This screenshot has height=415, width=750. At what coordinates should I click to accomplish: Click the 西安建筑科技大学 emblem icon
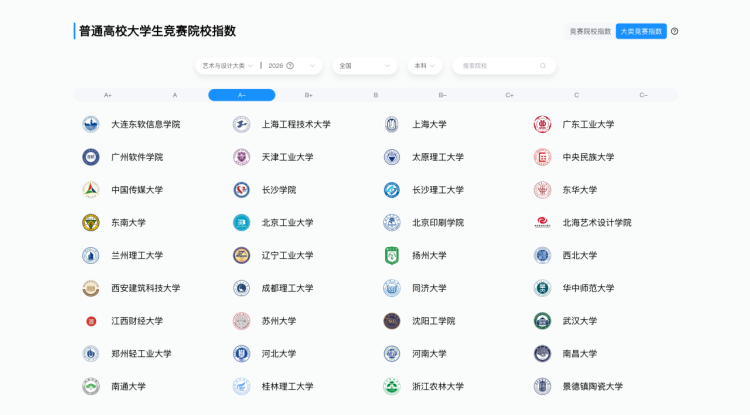pyautogui.click(x=90, y=288)
